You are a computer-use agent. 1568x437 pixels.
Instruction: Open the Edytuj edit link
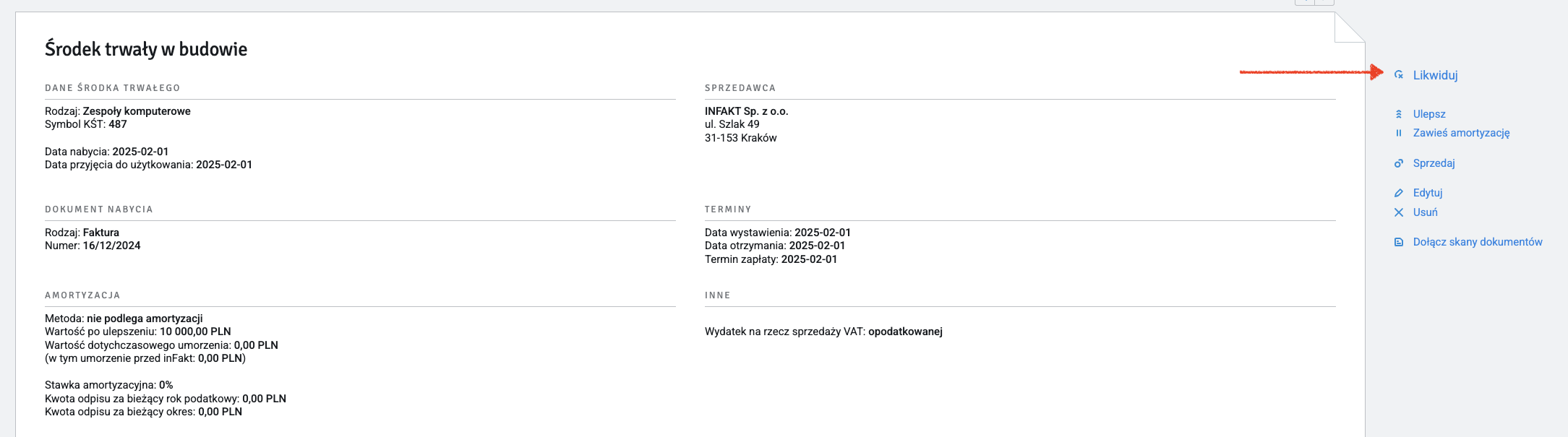pyautogui.click(x=1428, y=193)
